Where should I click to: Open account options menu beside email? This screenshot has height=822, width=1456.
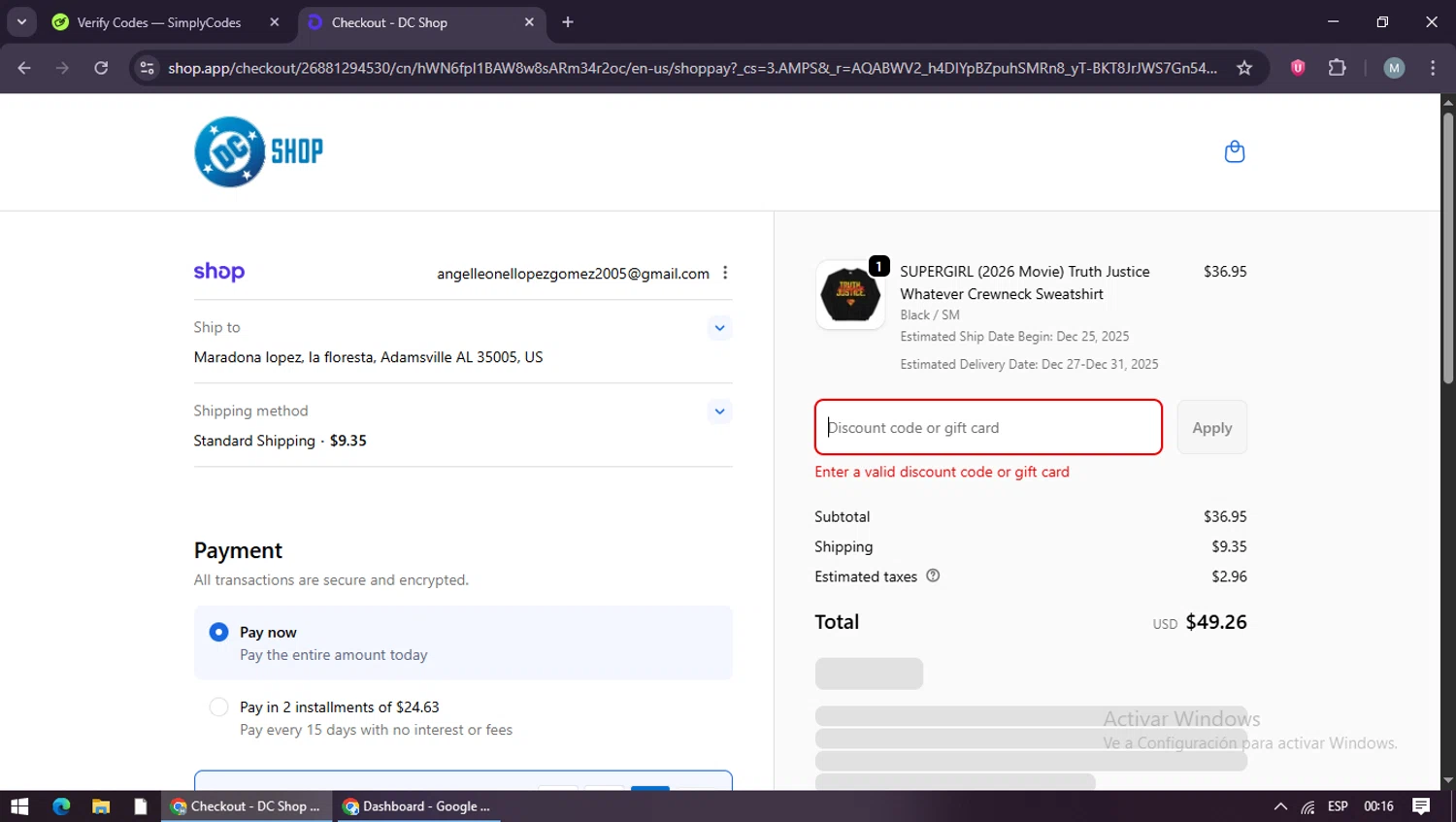[725, 273]
